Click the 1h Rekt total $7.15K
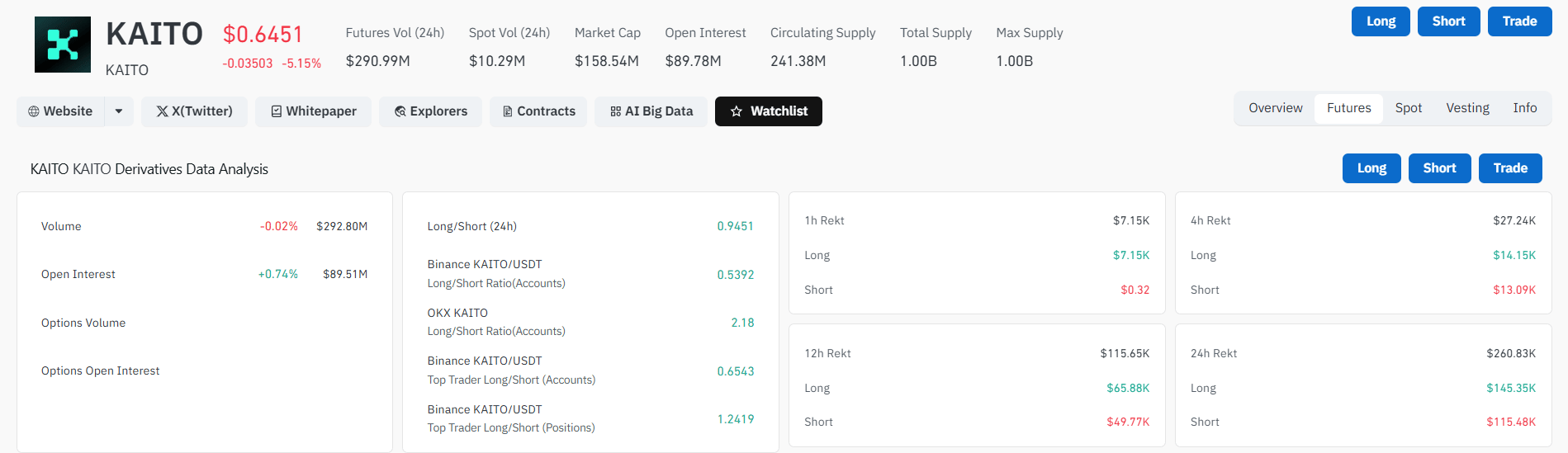This screenshot has height=453, width=1568. pyautogui.click(x=1131, y=220)
